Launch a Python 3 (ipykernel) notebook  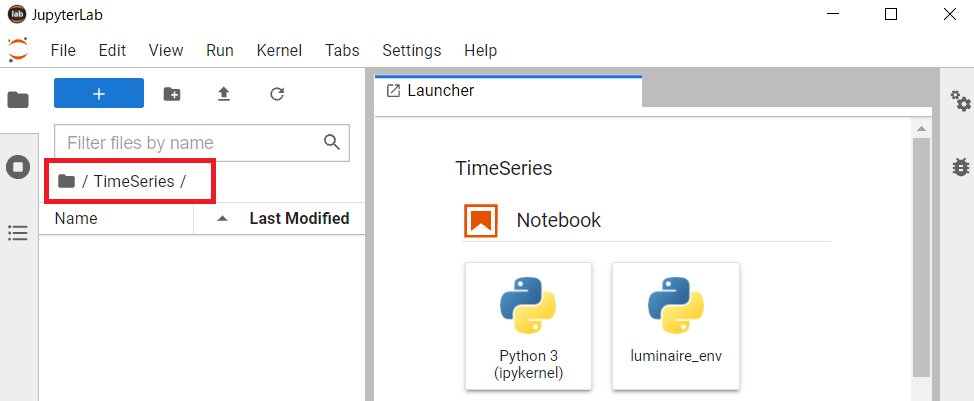point(528,325)
